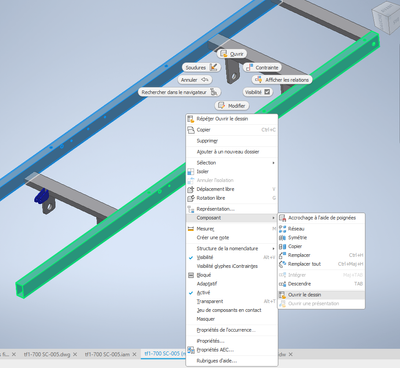The image size is (400, 368).
Task: Expand the Sélection submenu
Action: 232,163
